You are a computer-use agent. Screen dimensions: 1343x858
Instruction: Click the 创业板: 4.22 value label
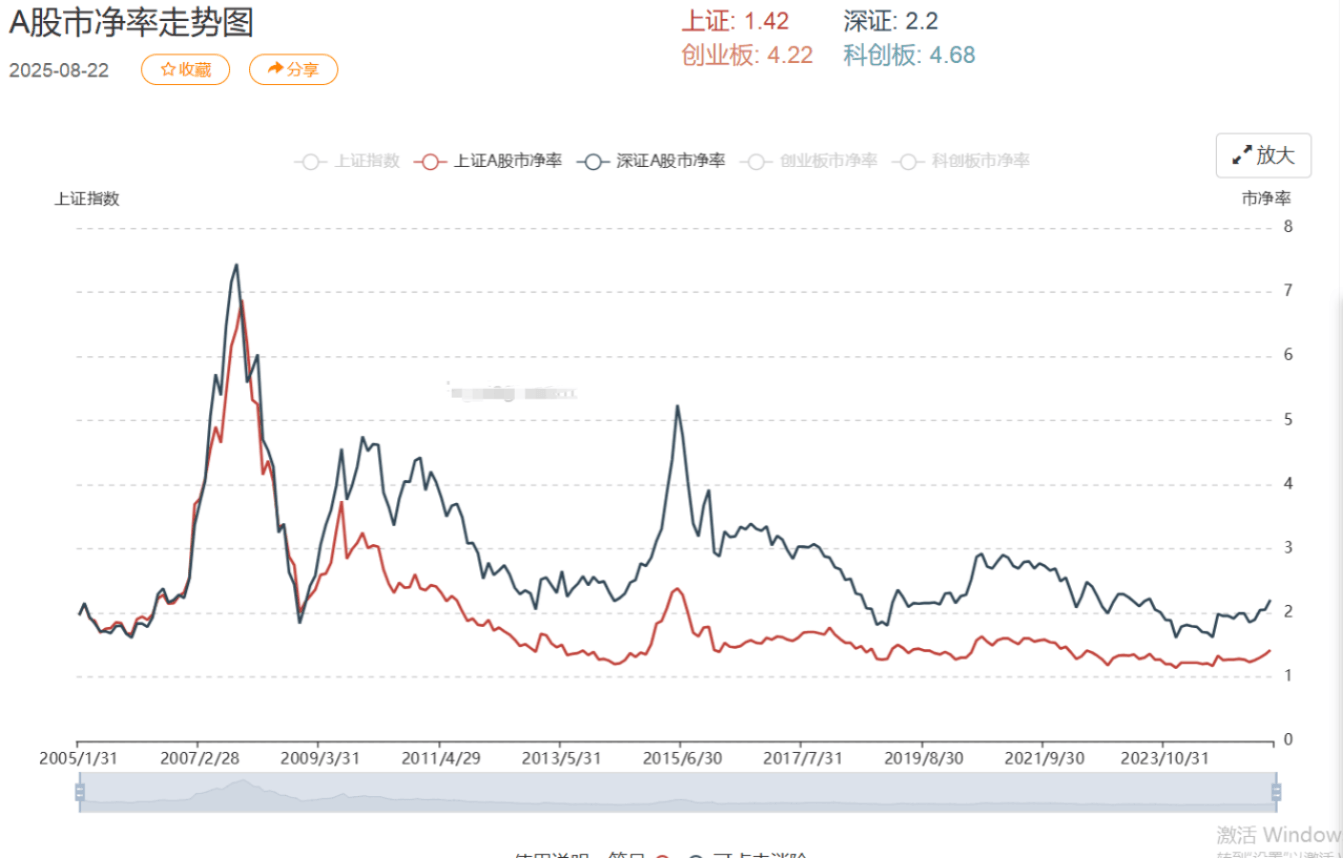pyautogui.click(x=746, y=55)
